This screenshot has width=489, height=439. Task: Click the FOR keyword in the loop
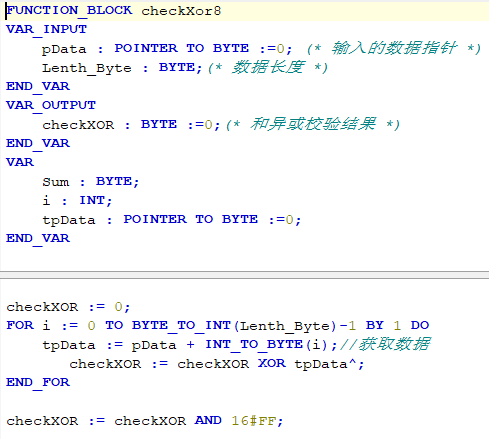(20, 325)
